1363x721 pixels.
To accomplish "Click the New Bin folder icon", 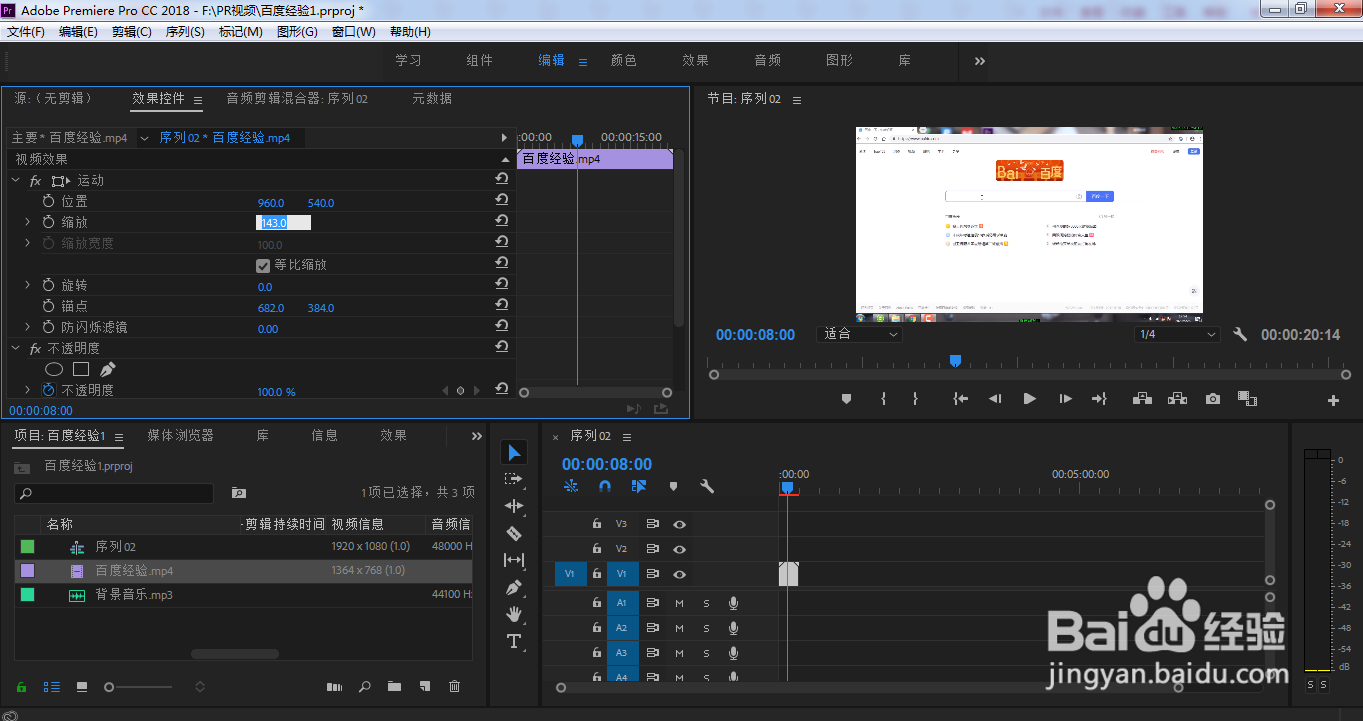I will (x=394, y=687).
